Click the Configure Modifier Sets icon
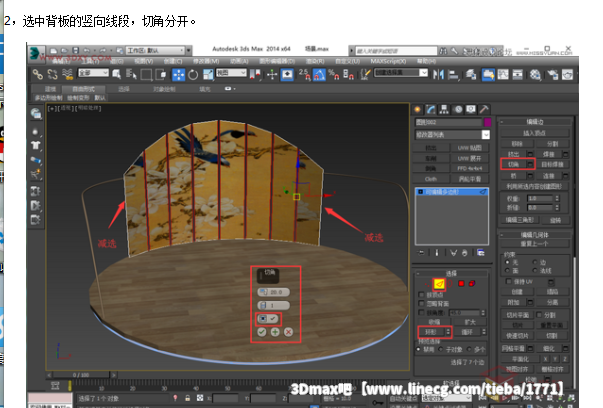 tap(481, 253)
